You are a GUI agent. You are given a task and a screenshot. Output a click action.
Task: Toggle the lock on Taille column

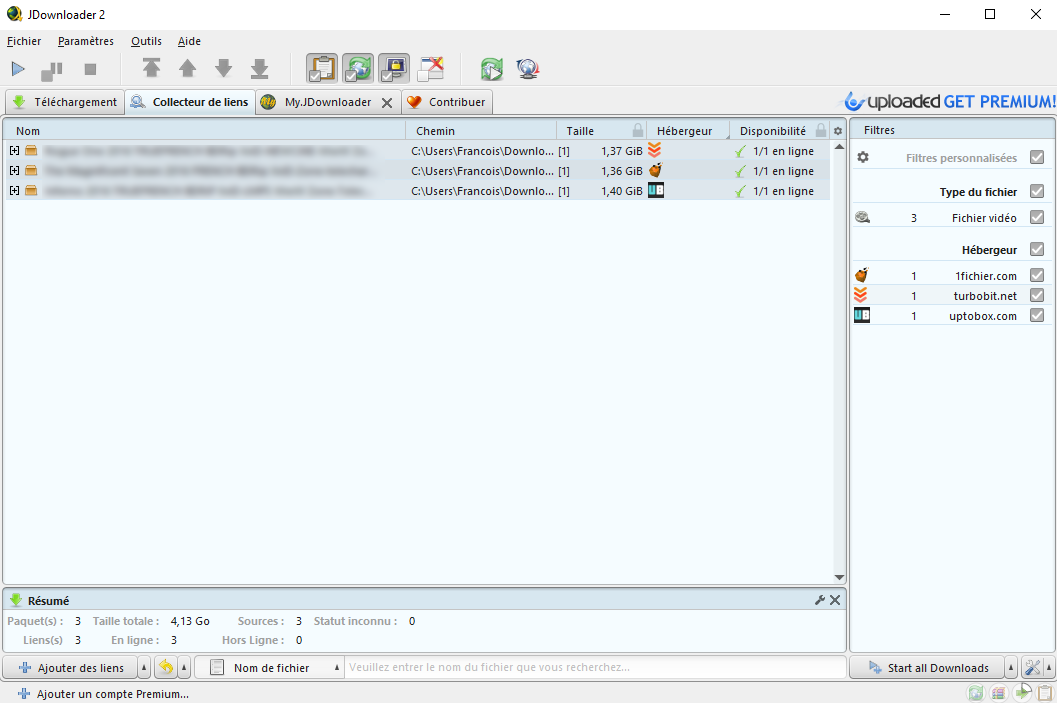tap(638, 130)
